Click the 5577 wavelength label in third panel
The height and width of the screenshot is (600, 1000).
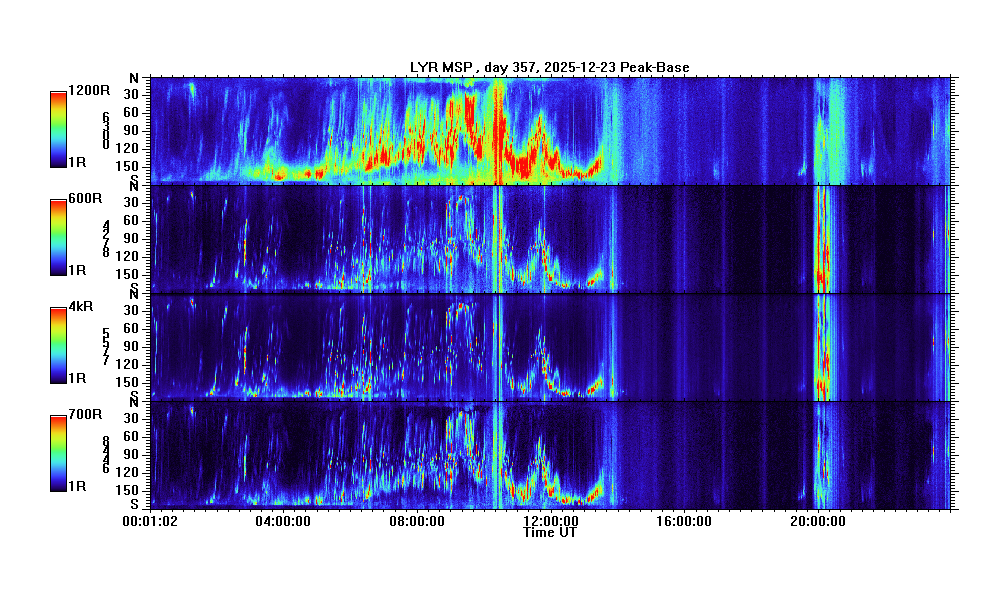(x=105, y=346)
